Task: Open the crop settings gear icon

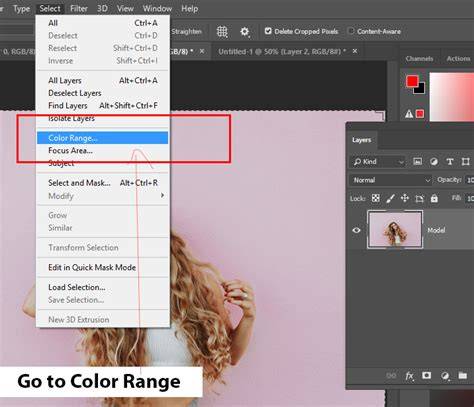Action: [x=245, y=32]
